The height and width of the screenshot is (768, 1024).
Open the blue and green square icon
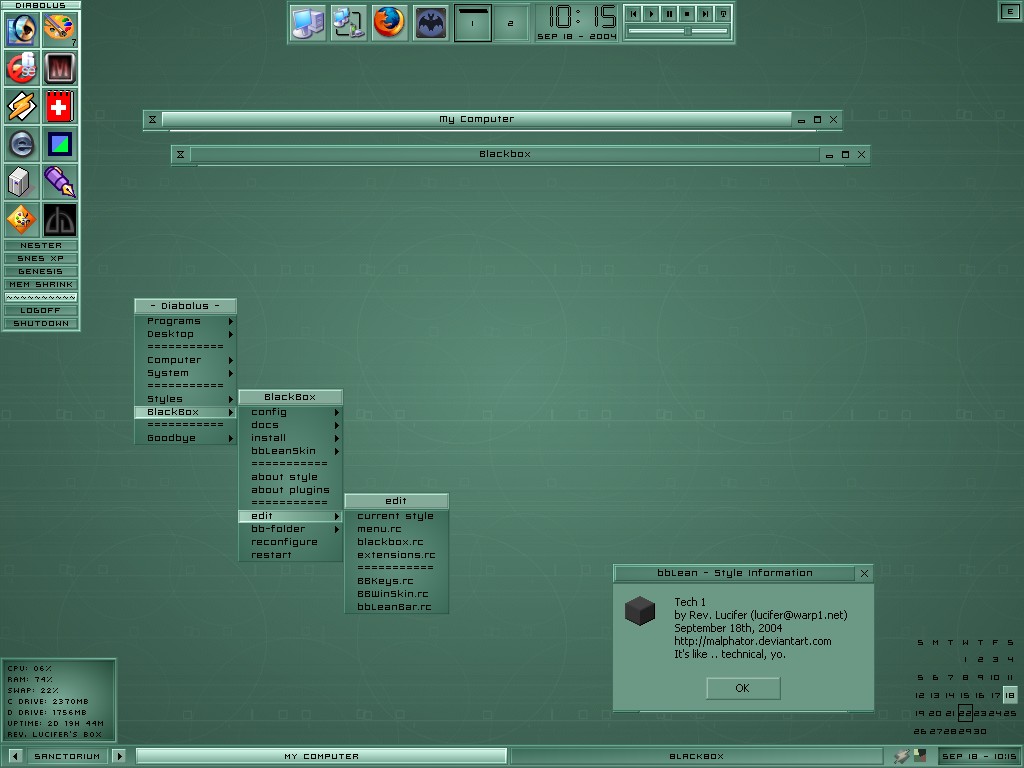pos(59,144)
